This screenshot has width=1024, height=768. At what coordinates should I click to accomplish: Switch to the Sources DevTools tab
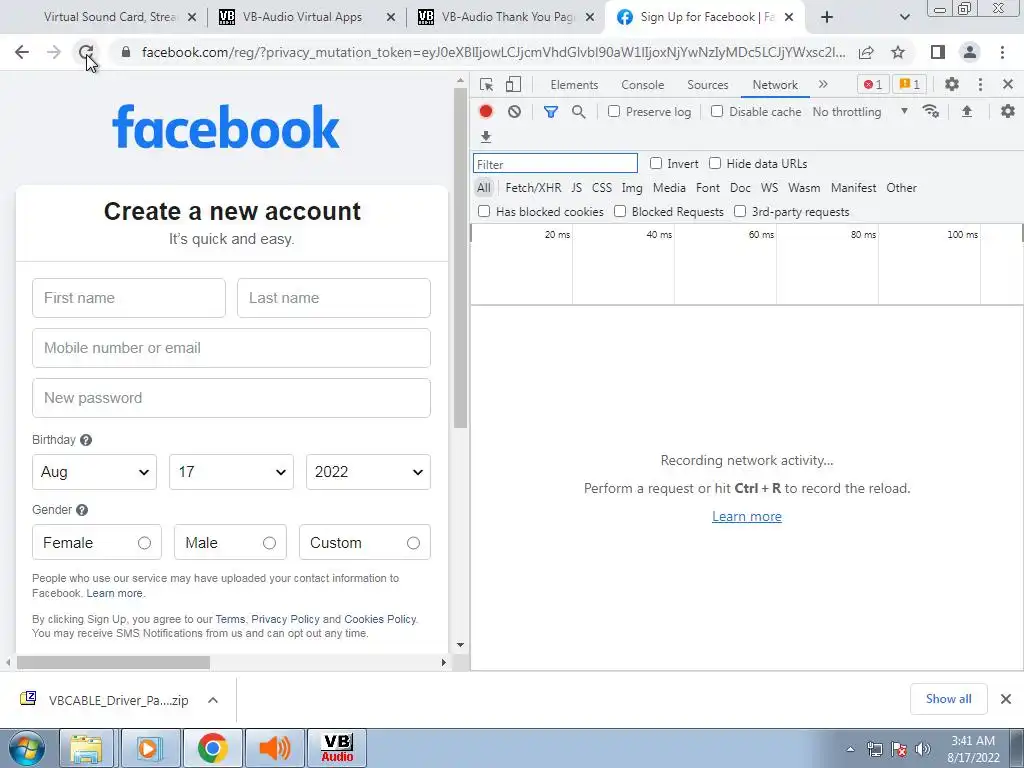tap(707, 85)
